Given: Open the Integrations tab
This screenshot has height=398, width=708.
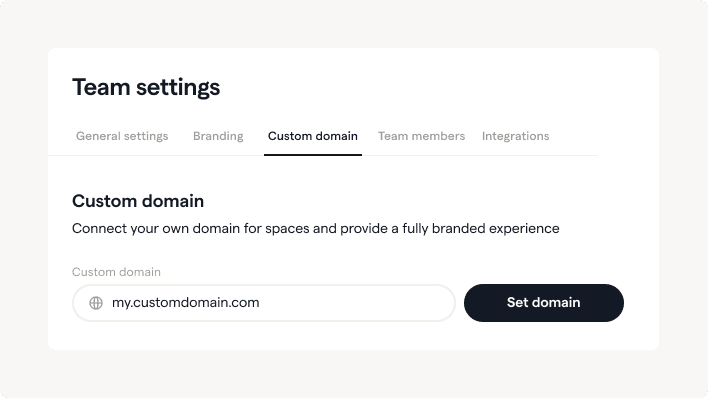Looking at the screenshot, I should tap(515, 136).
